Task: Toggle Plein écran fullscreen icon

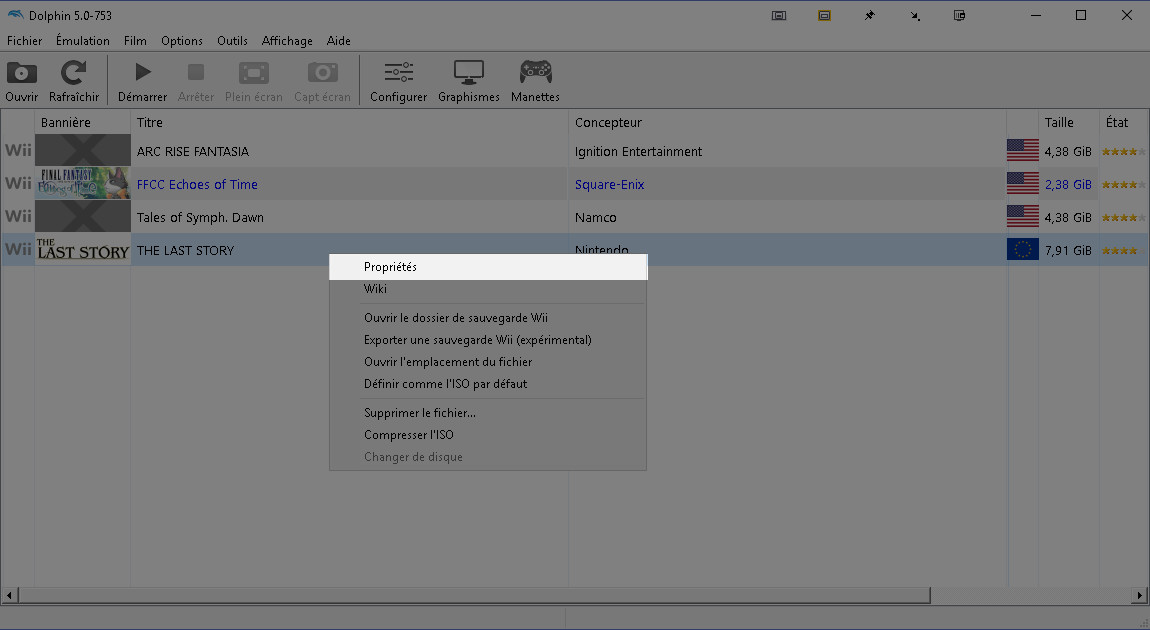Action: point(254,73)
